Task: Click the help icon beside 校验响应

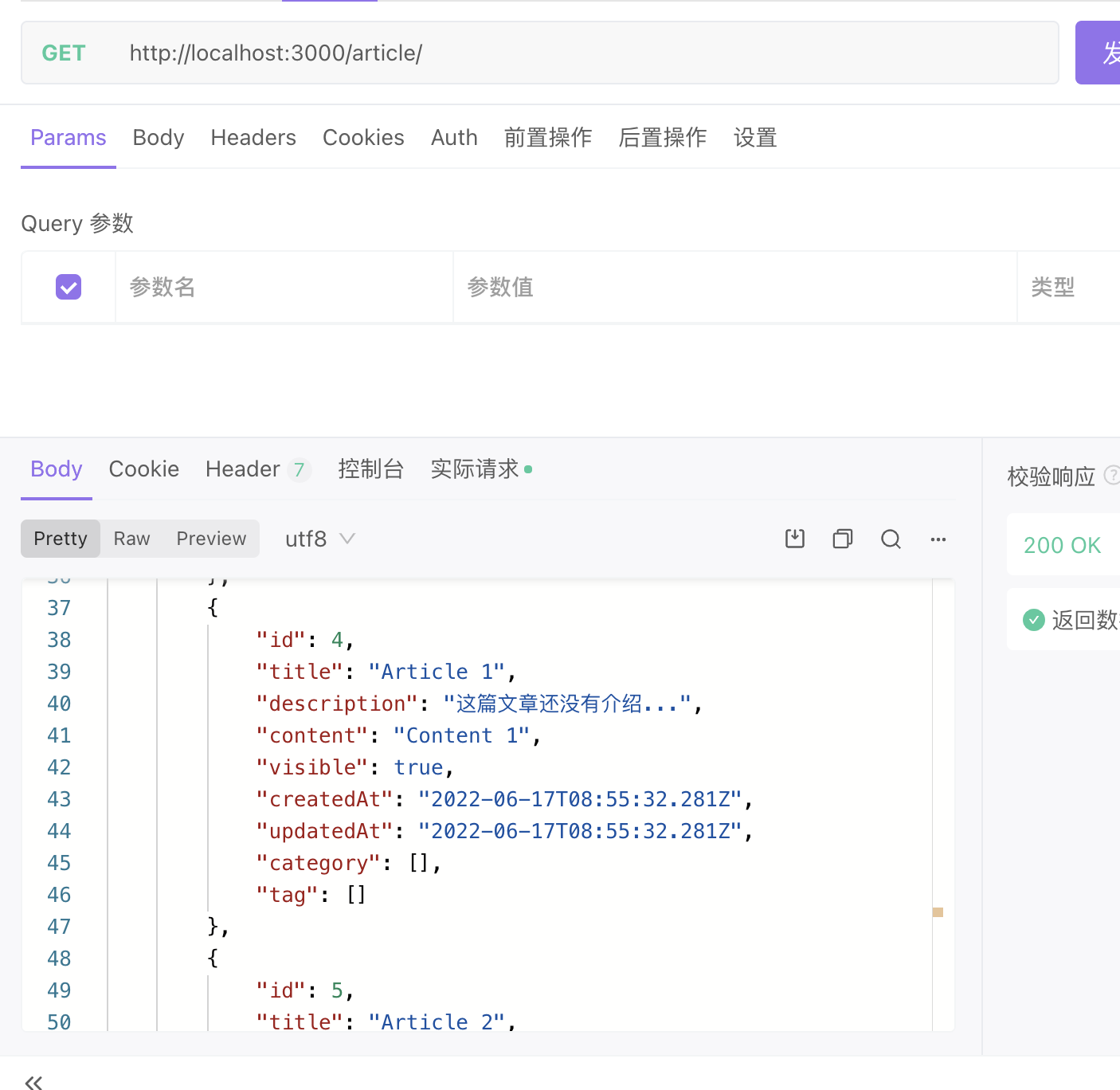Action: pyautogui.click(x=1111, y=476)
